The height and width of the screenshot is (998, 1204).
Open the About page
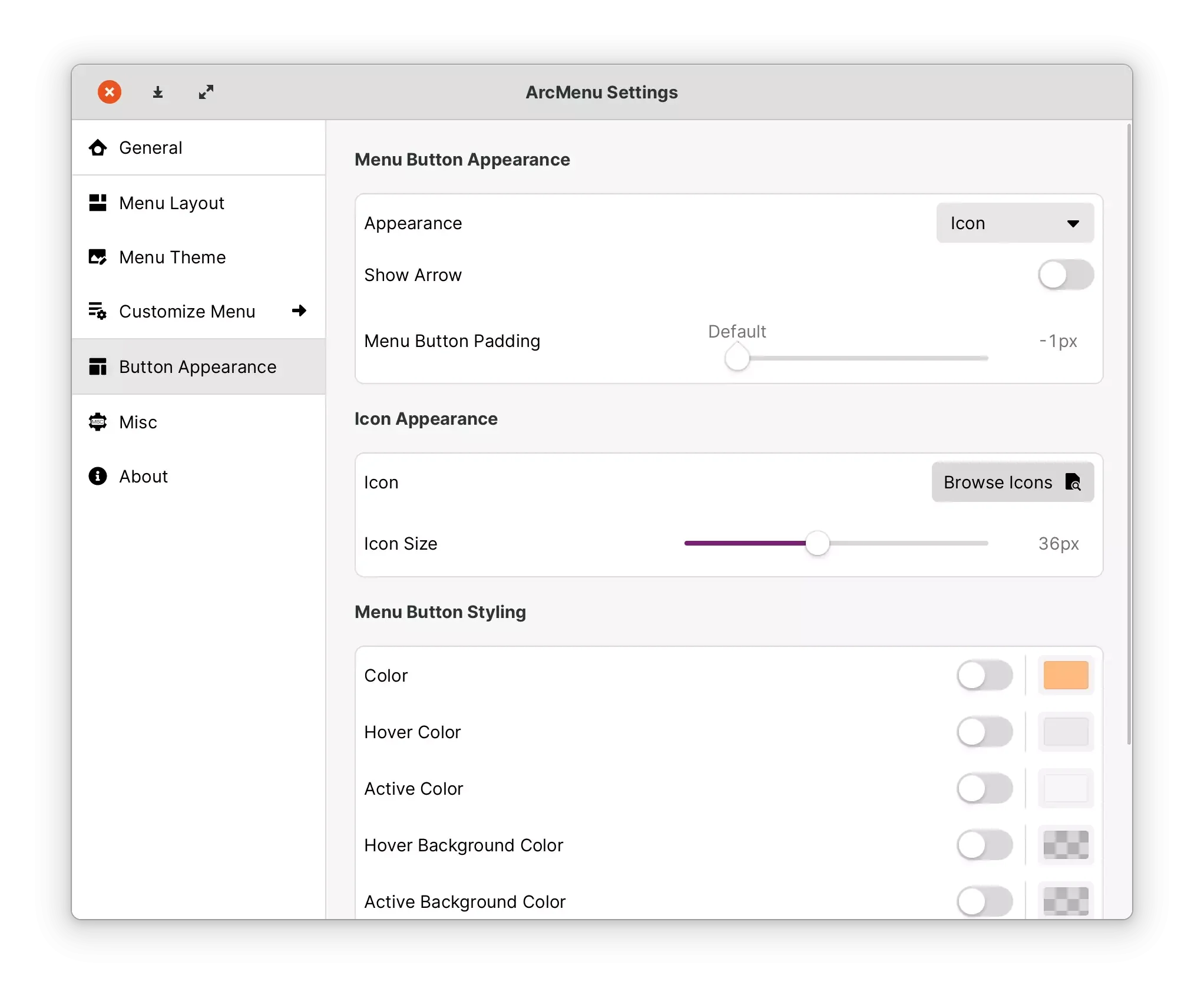199,476
